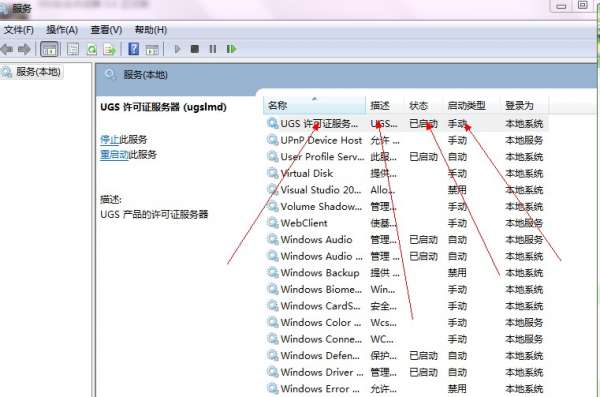Viewport: 600px width, 397px height.
Task: Click the UPnP Device Host name text
Action: click(321, 140)
